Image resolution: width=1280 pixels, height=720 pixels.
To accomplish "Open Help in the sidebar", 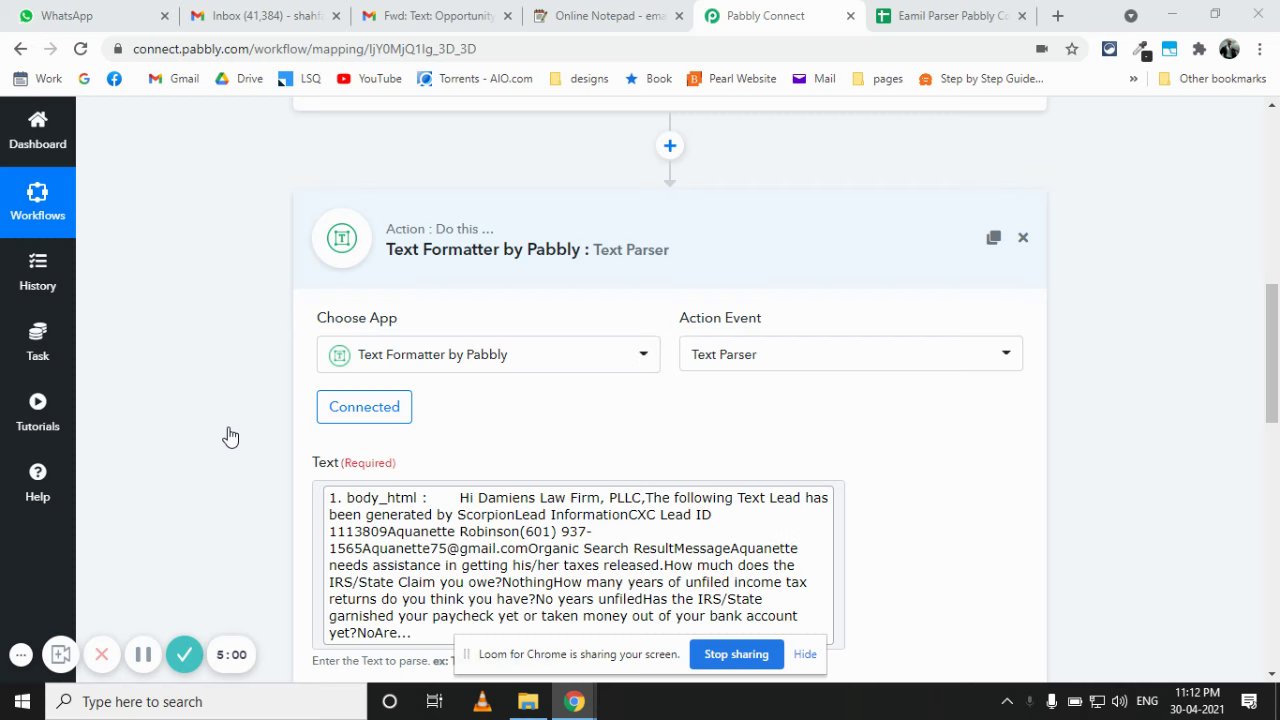I will pos(37,482).
